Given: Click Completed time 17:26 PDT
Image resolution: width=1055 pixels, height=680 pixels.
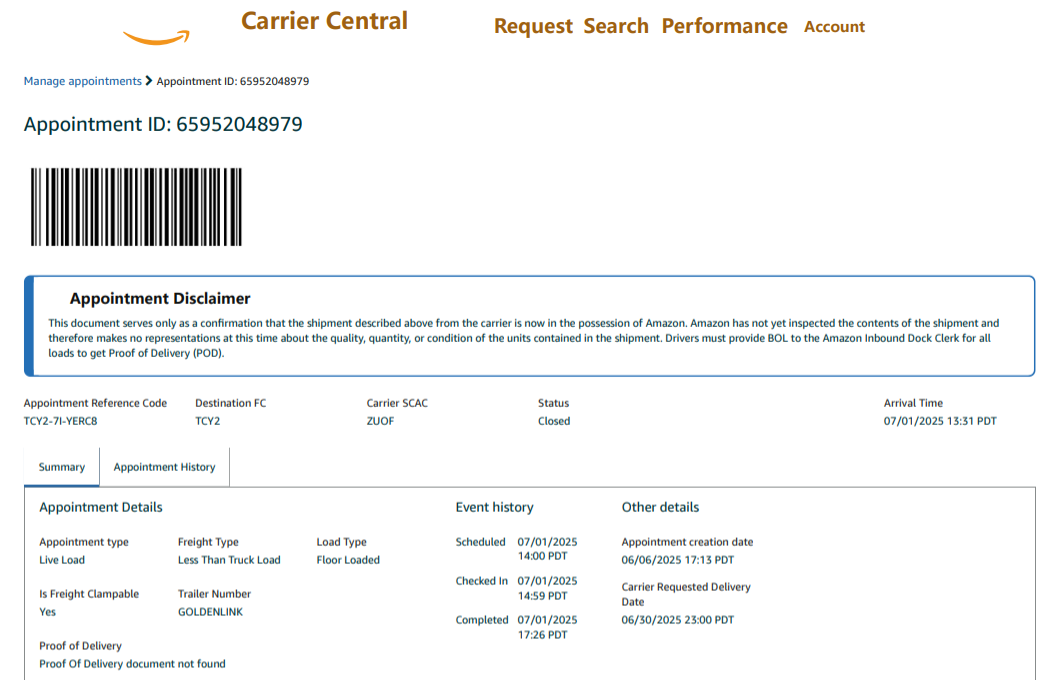Looking at the screenshot, I should pyautogui.click(x=542, y=635).
